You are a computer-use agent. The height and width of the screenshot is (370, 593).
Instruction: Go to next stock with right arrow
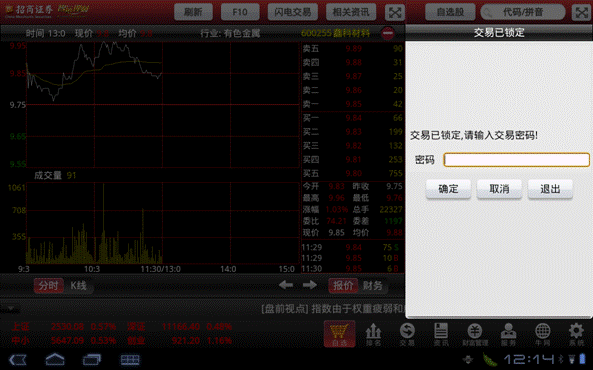[310, 285]
